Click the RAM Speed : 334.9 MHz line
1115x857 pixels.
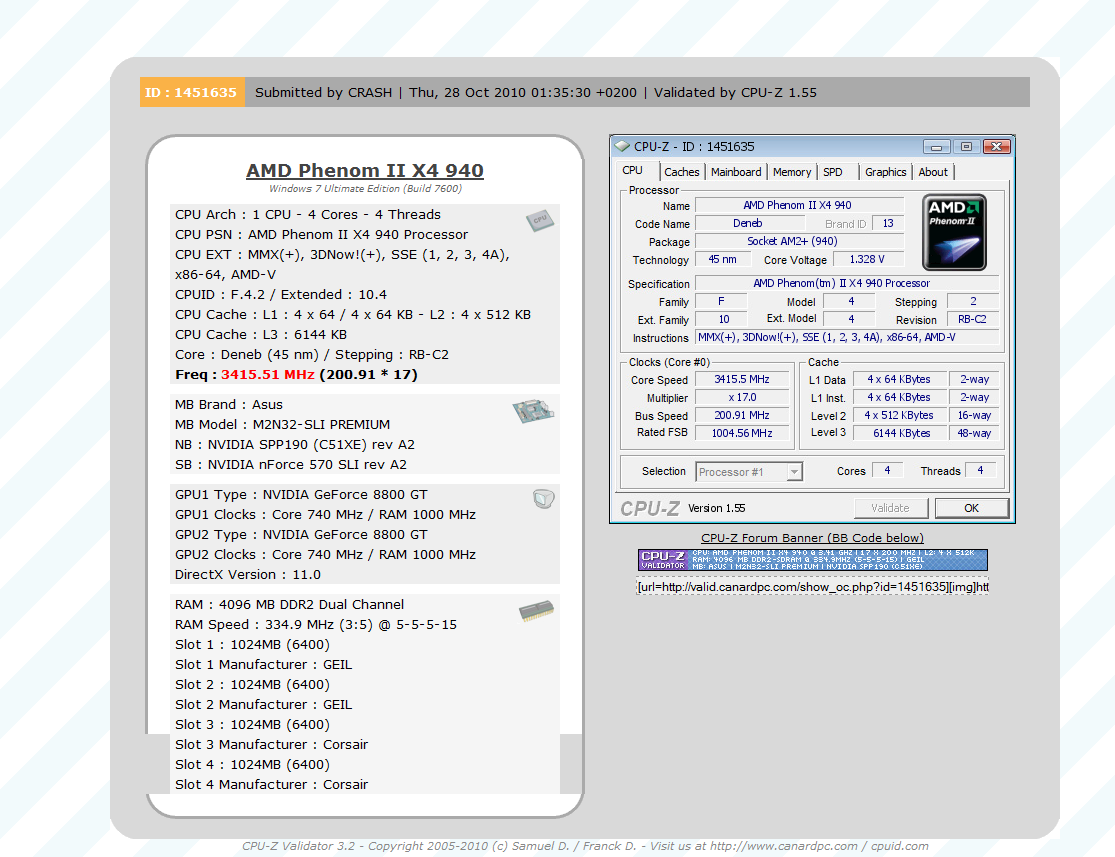coord(316,625)
